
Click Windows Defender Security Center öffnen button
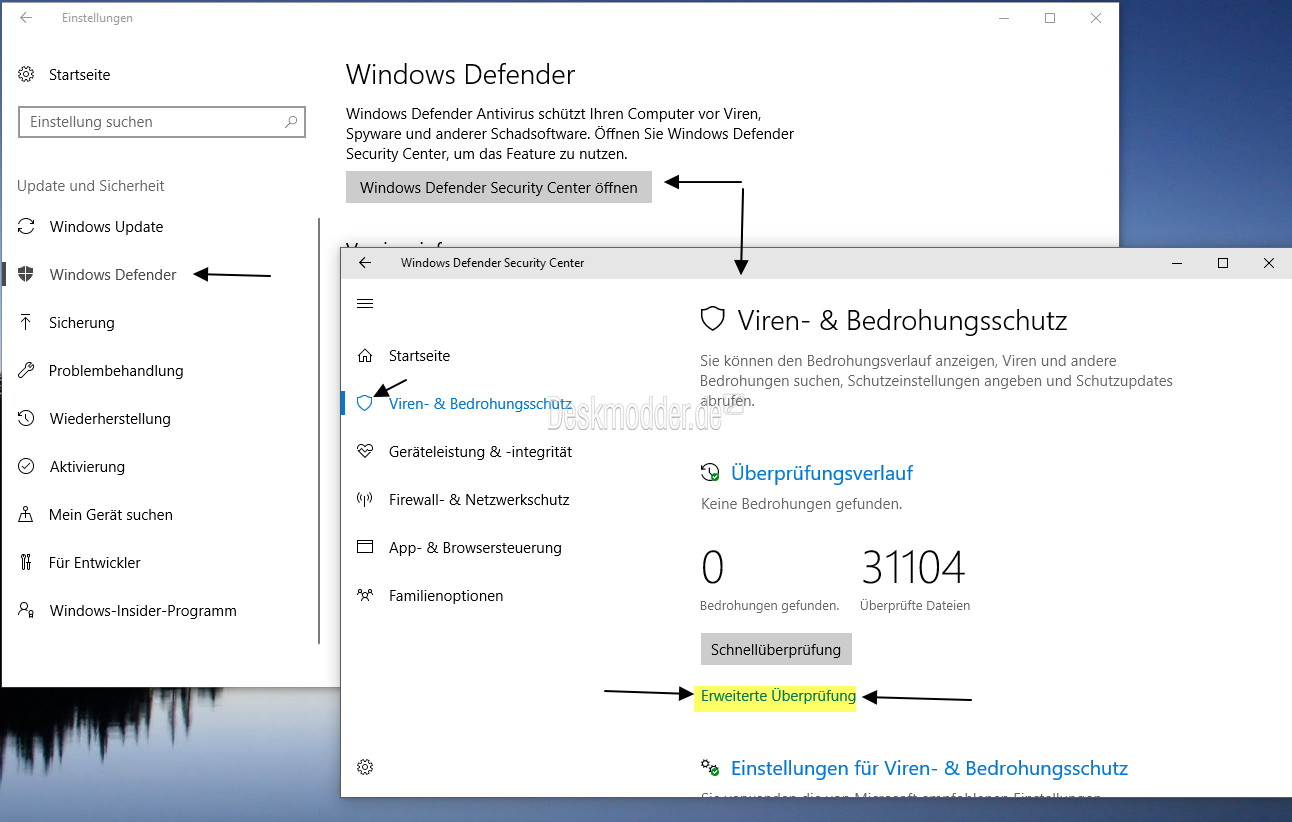[499, 187]
